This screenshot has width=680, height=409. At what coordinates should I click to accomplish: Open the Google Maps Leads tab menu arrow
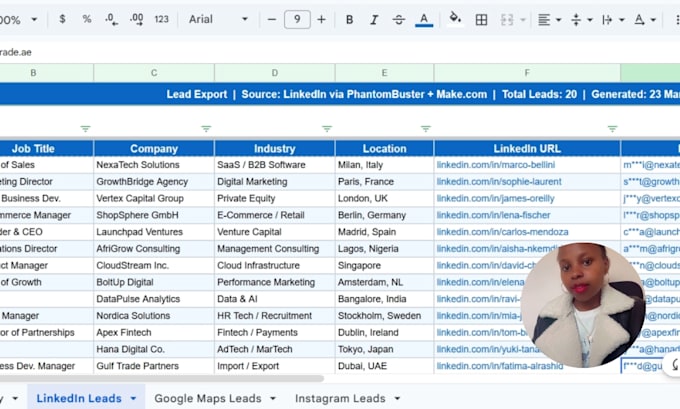(273, 398)
